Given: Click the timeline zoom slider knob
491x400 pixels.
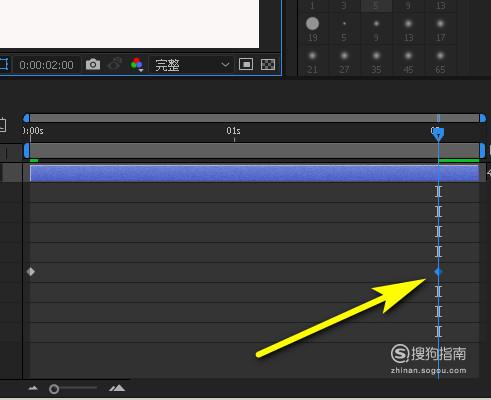Looking at the screenshot, I should coord(54,389).
